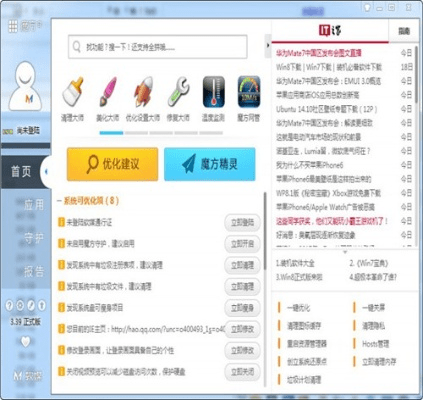This screenshot has width=423, height=400.
Task: Select 首页 in the left sidebar
Action: click(21, 171)
